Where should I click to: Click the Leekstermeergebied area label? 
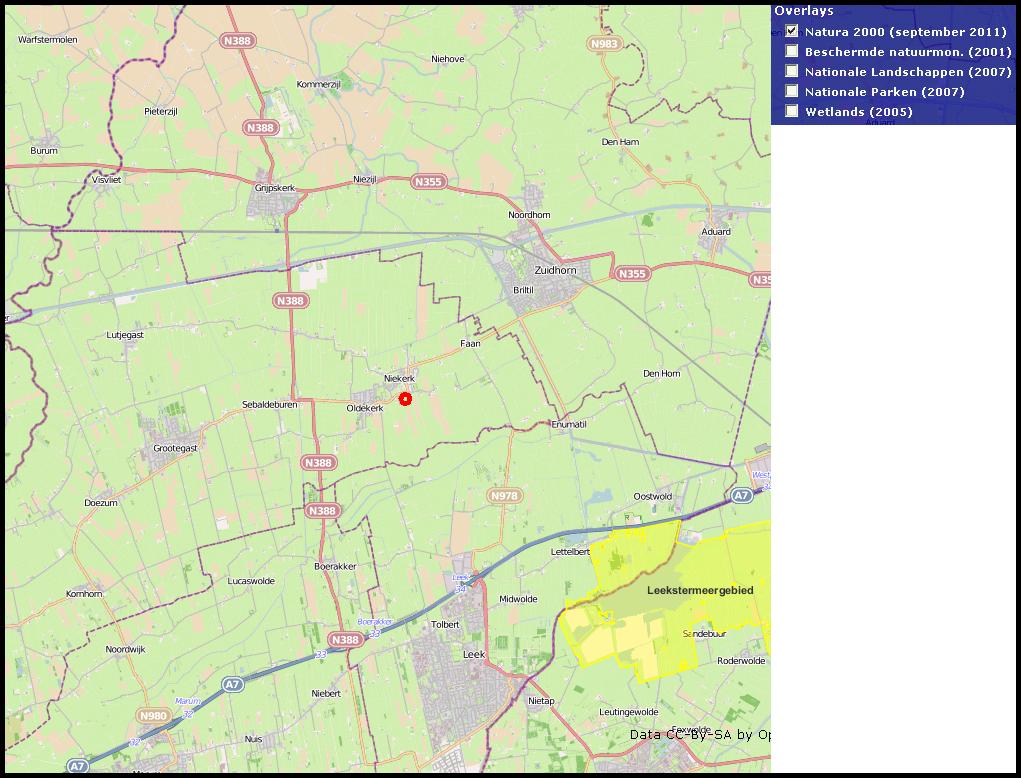700,591
